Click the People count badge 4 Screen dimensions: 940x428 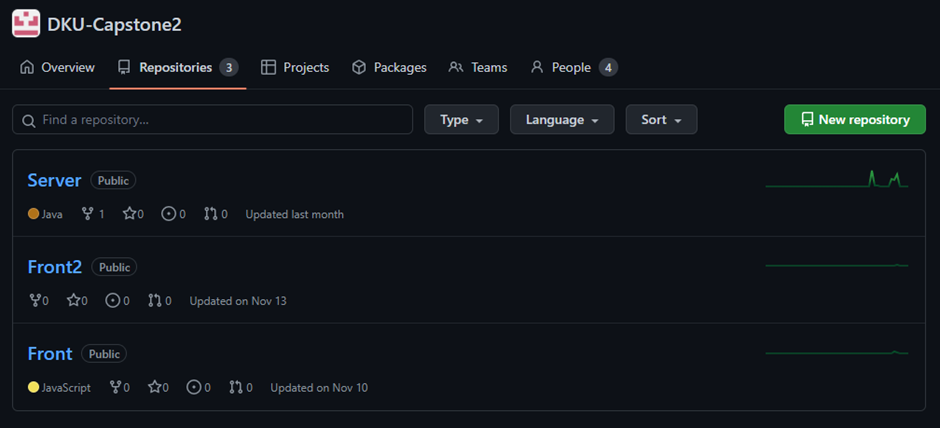(x=608, y=68)
